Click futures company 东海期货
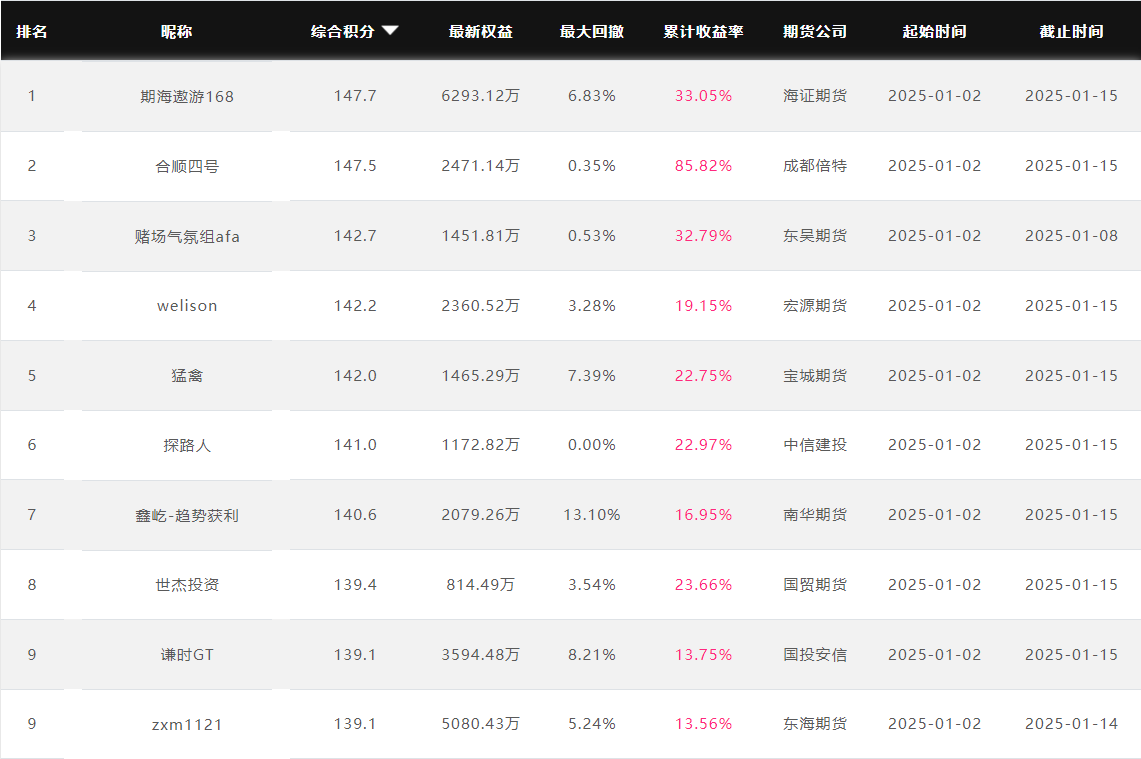Image resolution: width=1141 pixels, height=759 pixels. pyautogui.click(x=815, y=724)
